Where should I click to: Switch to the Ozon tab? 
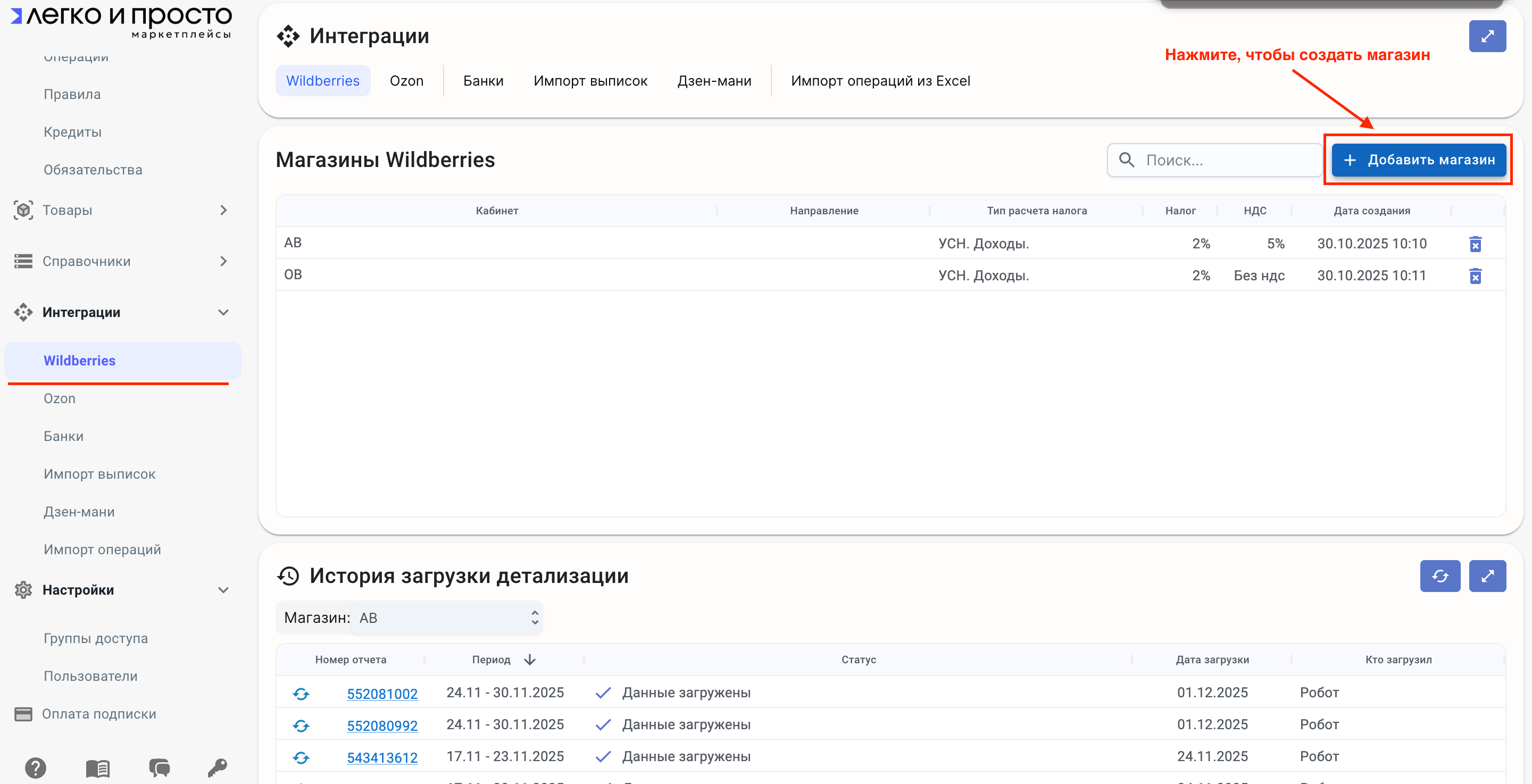[x=406, y=81]
